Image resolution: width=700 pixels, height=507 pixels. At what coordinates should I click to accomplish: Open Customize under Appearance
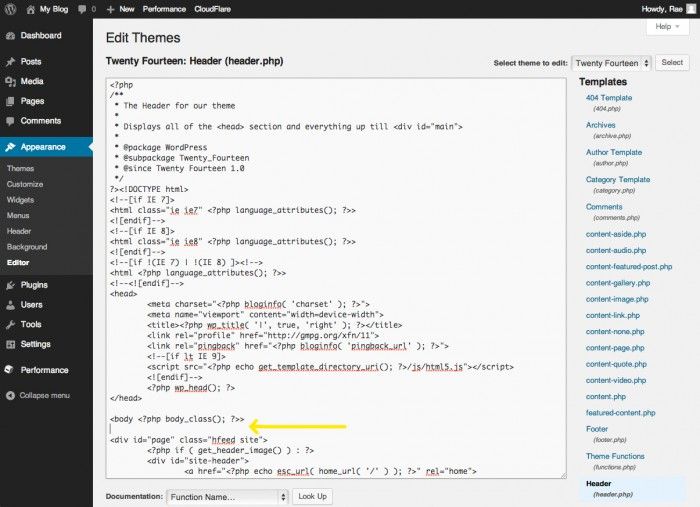point(25,184)
